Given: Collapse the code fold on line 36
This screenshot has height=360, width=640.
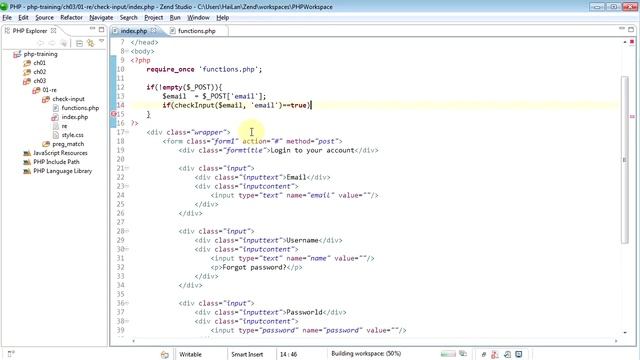Looking at the screenshot, I should click(x=127, y=303).
